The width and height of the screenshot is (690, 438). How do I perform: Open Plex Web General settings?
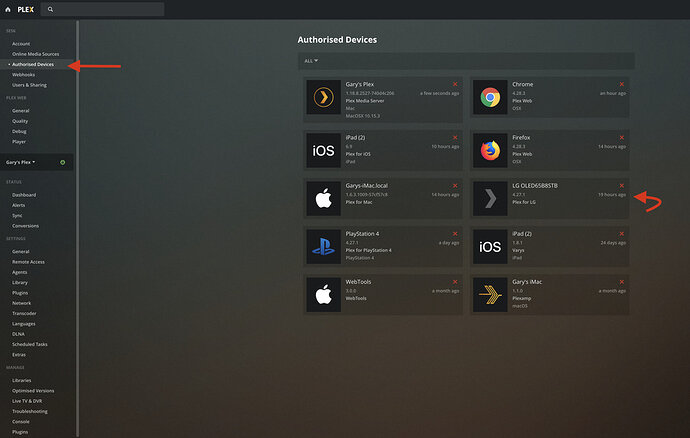tap(21, 110)
